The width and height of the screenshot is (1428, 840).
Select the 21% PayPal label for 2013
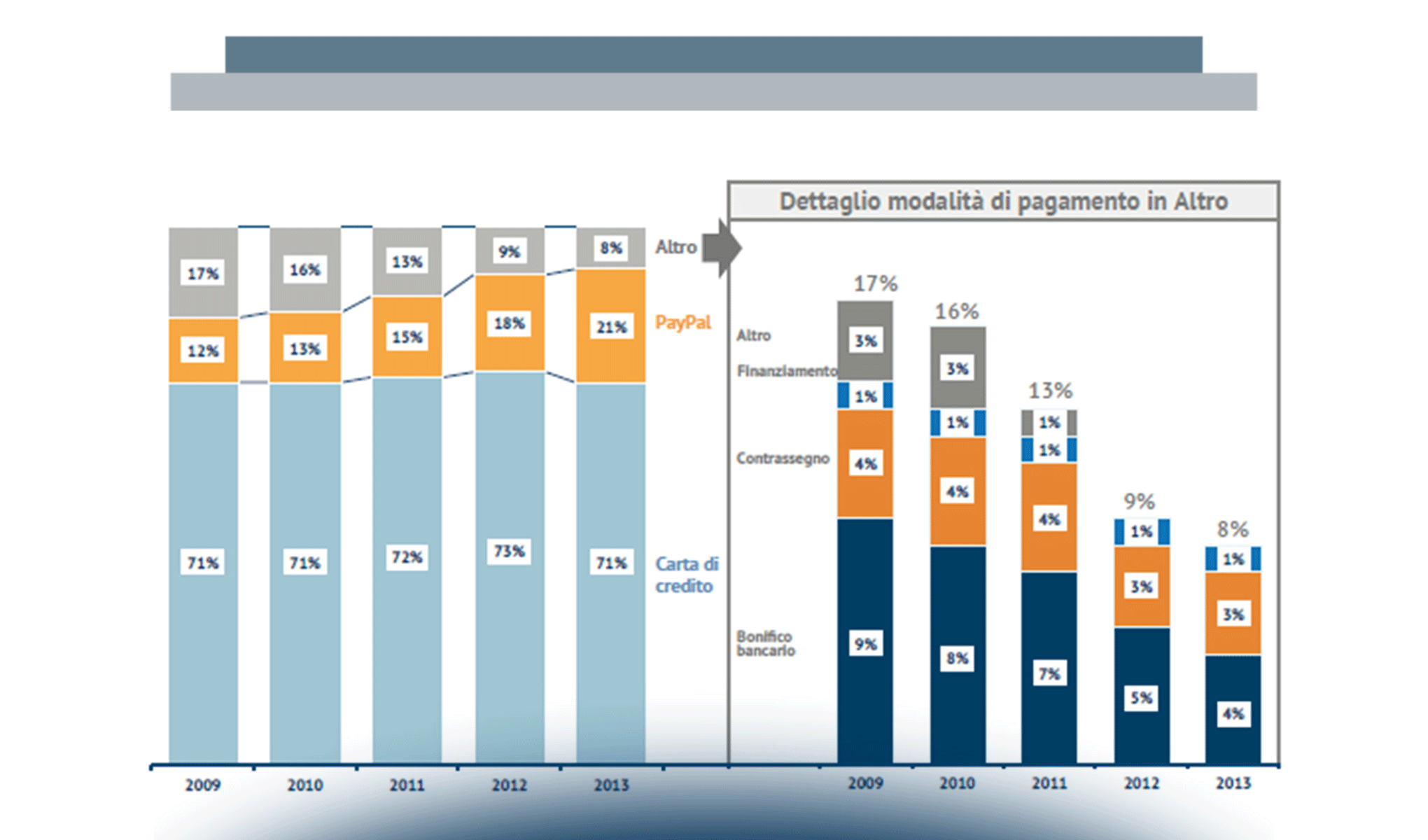coord(611,325)
